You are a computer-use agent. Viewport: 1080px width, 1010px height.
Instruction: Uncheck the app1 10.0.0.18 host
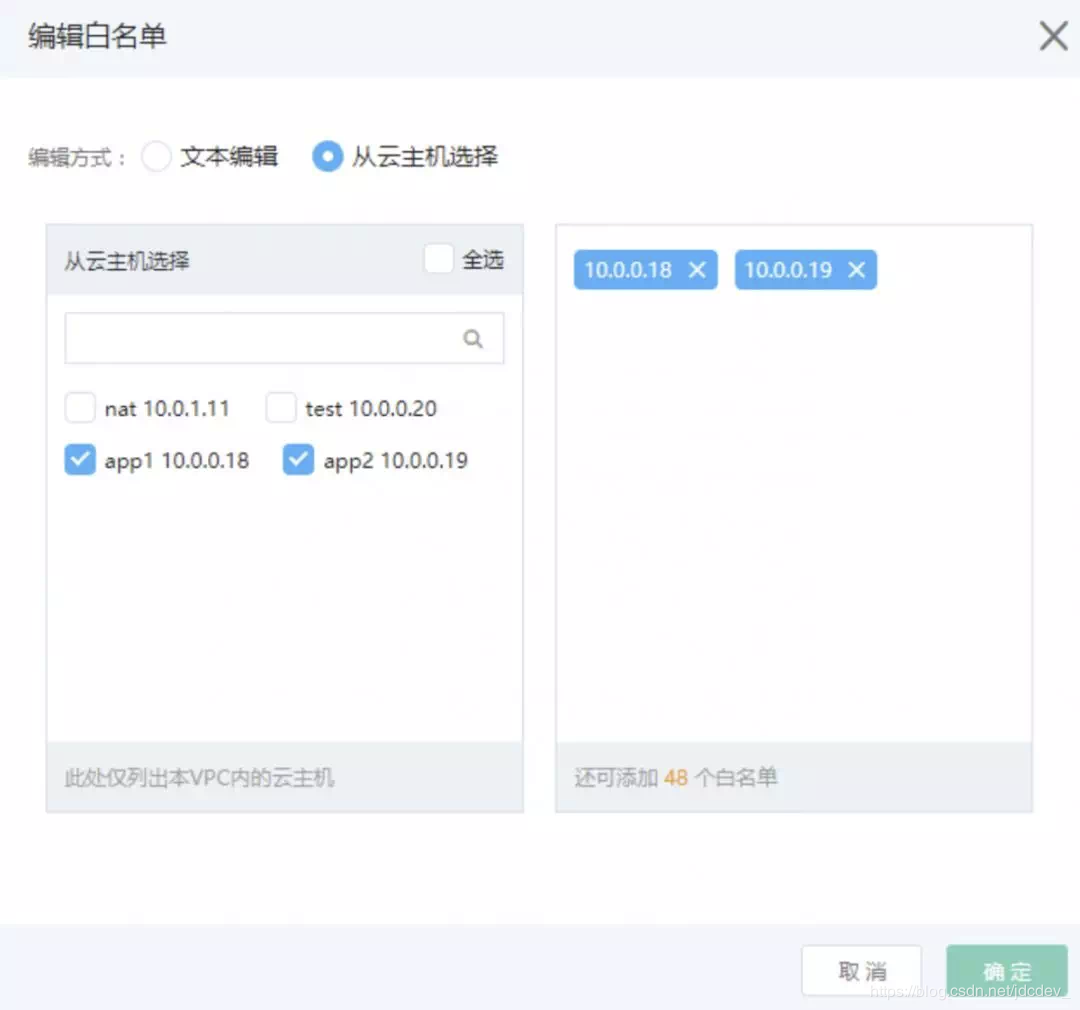click(x=80, y=459)
